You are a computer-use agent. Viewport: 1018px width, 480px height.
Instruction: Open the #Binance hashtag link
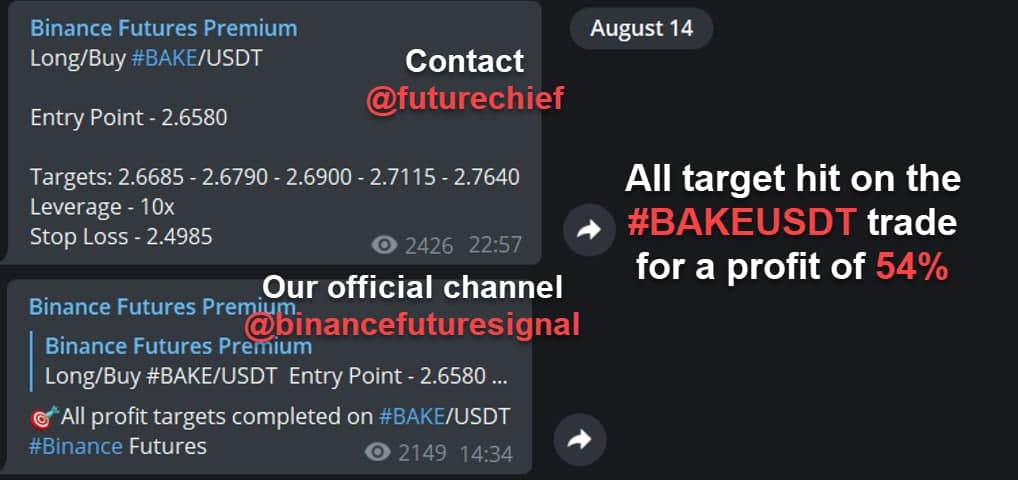pos(76,446)
